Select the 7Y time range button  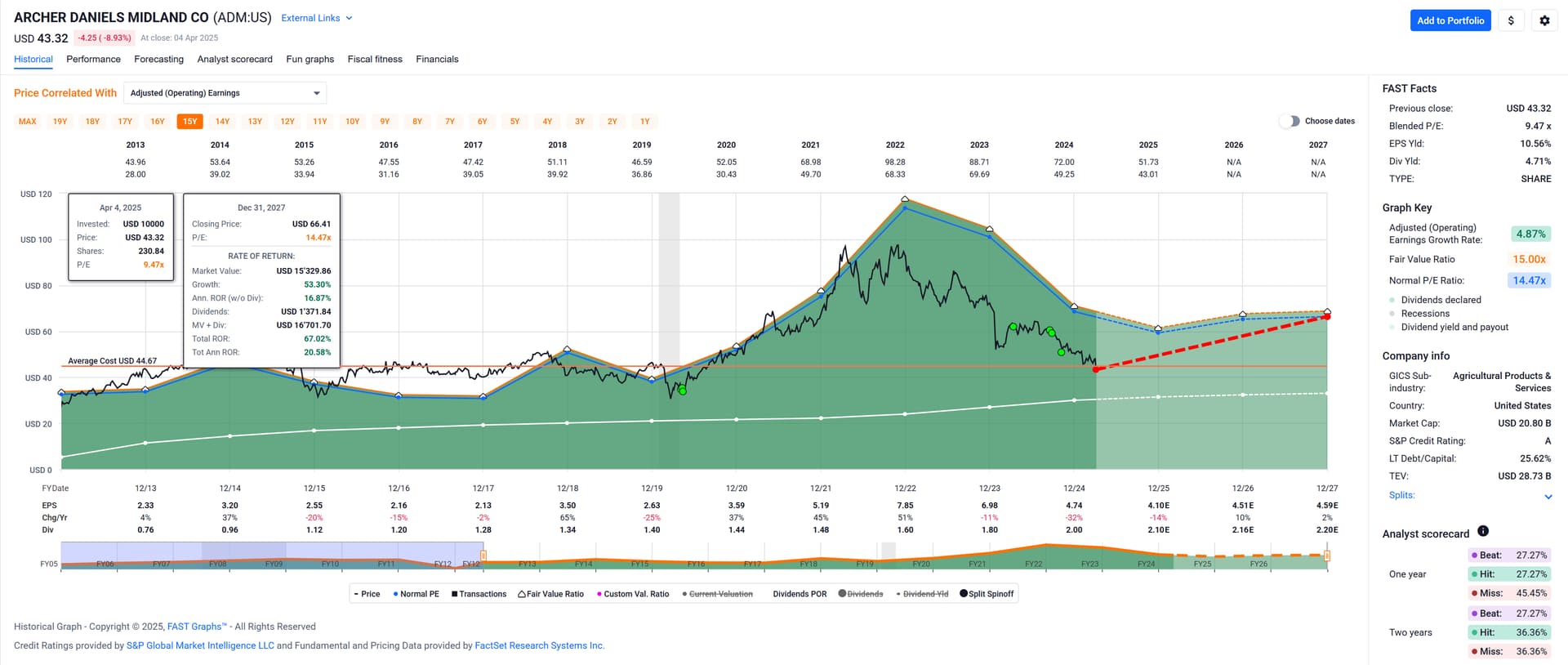coord(450,122)
